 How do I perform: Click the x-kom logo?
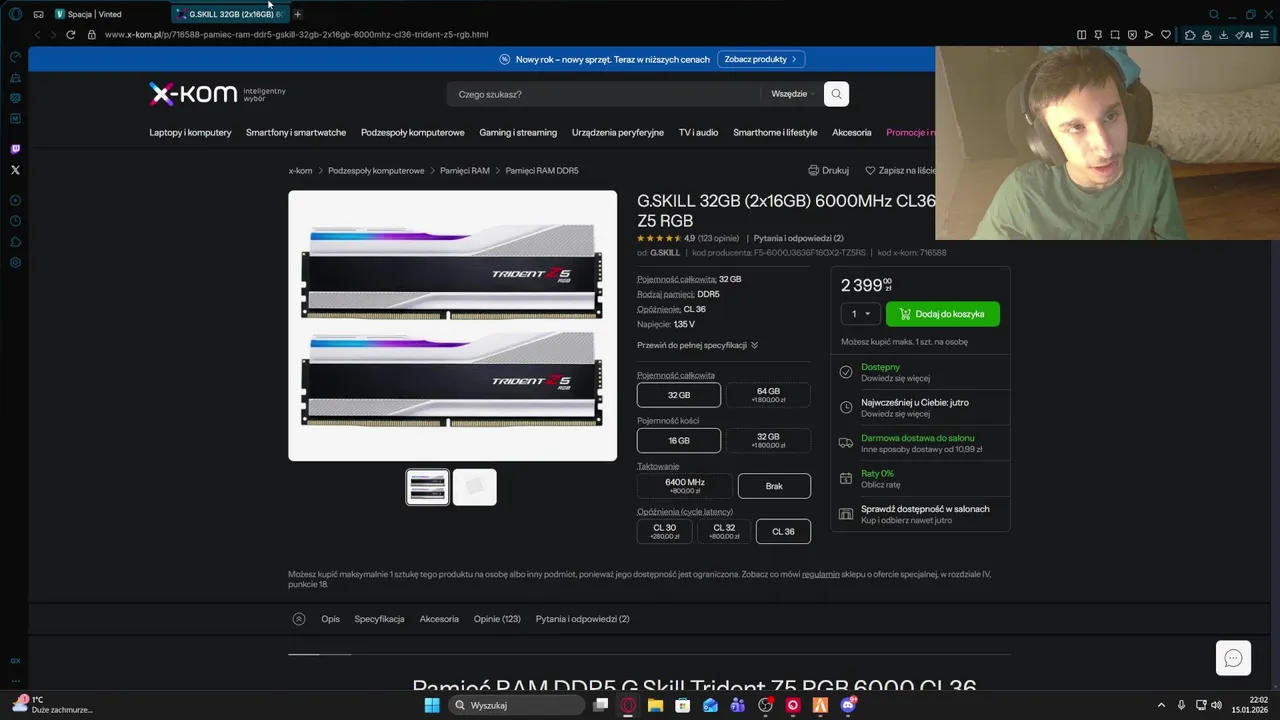pyautogui.click(x=193, y=94)
